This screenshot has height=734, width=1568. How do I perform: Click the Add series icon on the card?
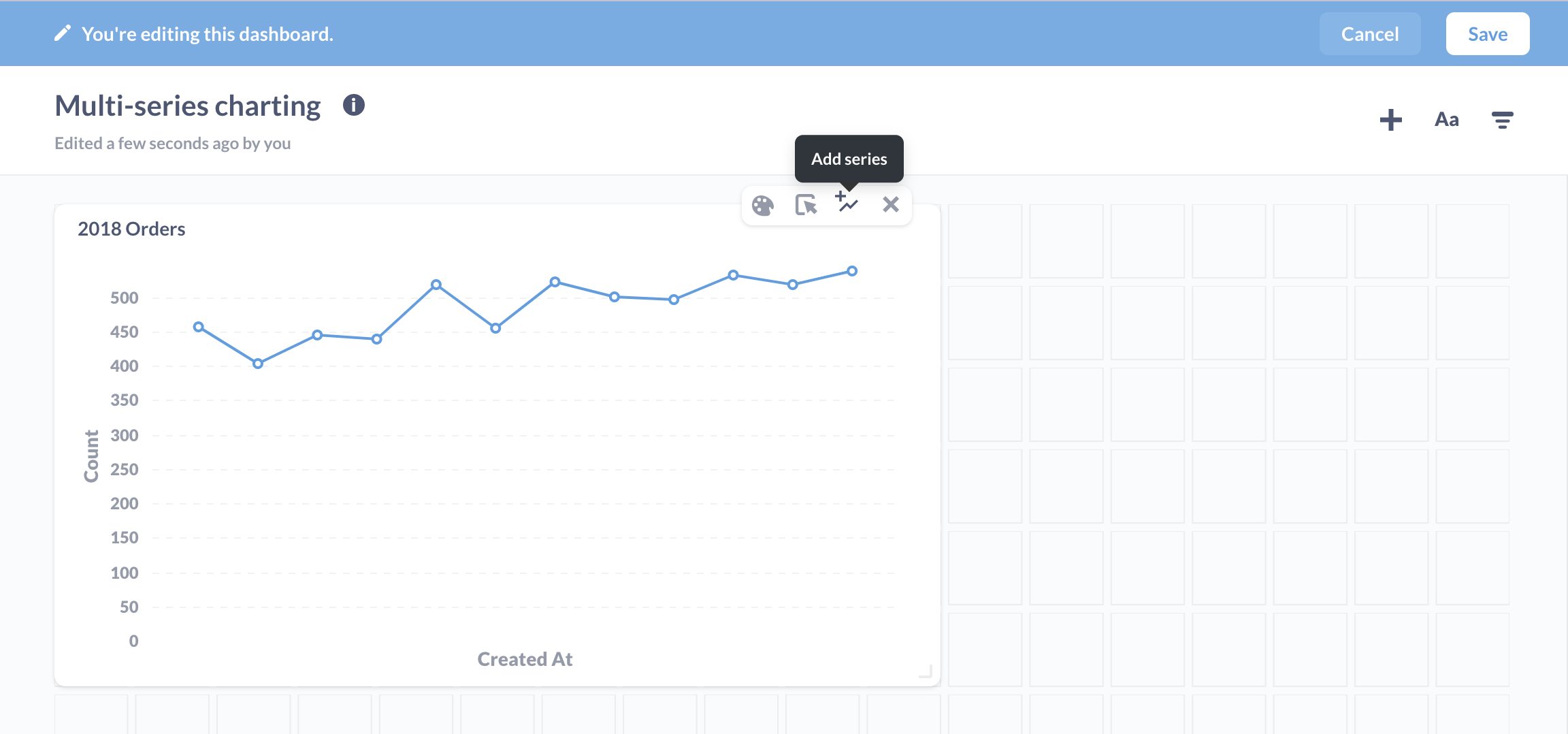click(x=847, y=204)
